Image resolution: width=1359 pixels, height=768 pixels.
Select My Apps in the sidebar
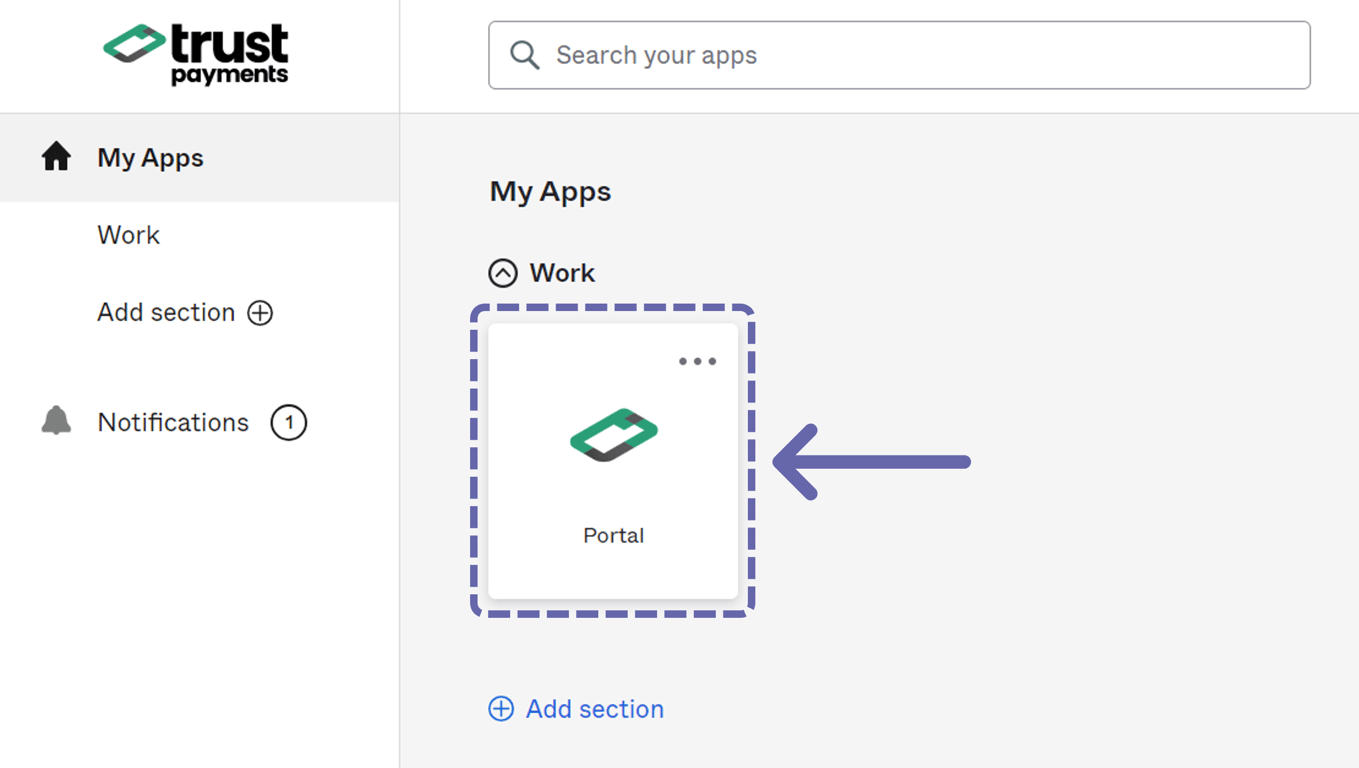coord(150,158)
